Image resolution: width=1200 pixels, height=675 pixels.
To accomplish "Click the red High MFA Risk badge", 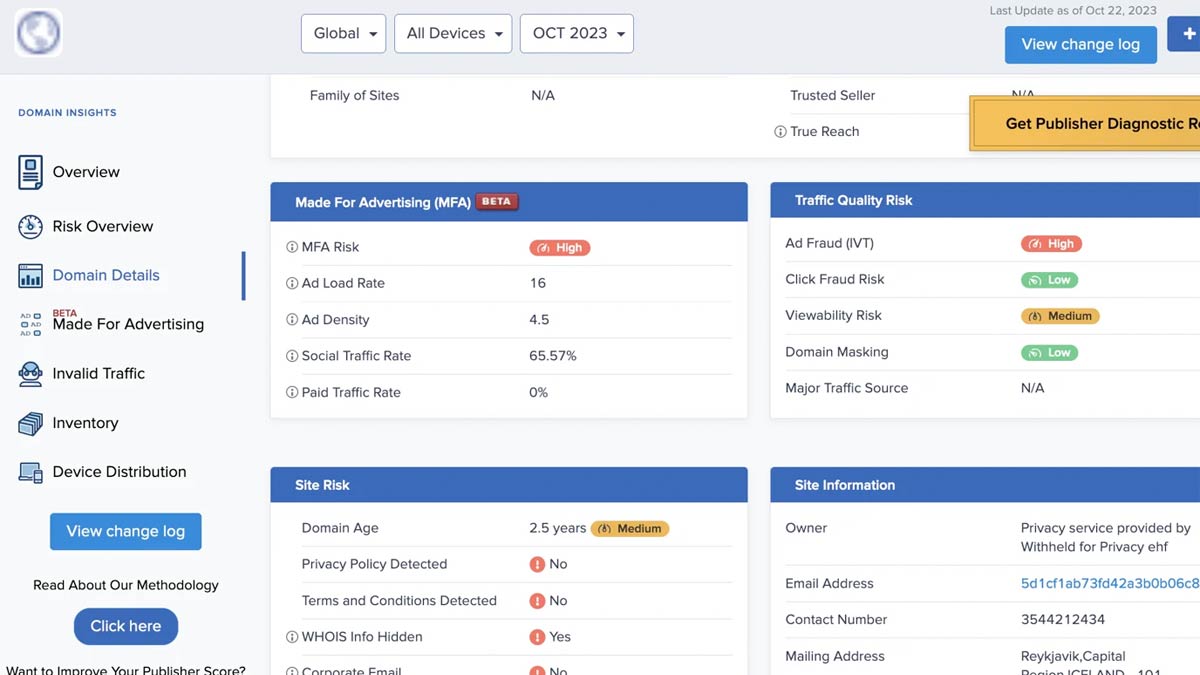I will [559, 248].
